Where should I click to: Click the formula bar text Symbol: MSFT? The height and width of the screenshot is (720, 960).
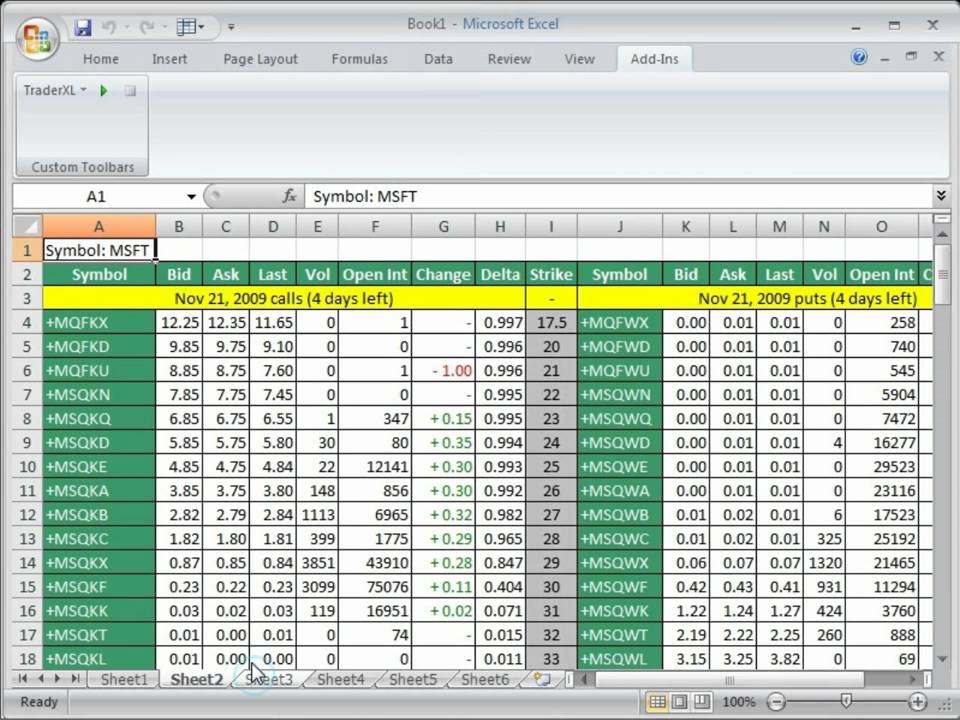click(x=365, y=197)
